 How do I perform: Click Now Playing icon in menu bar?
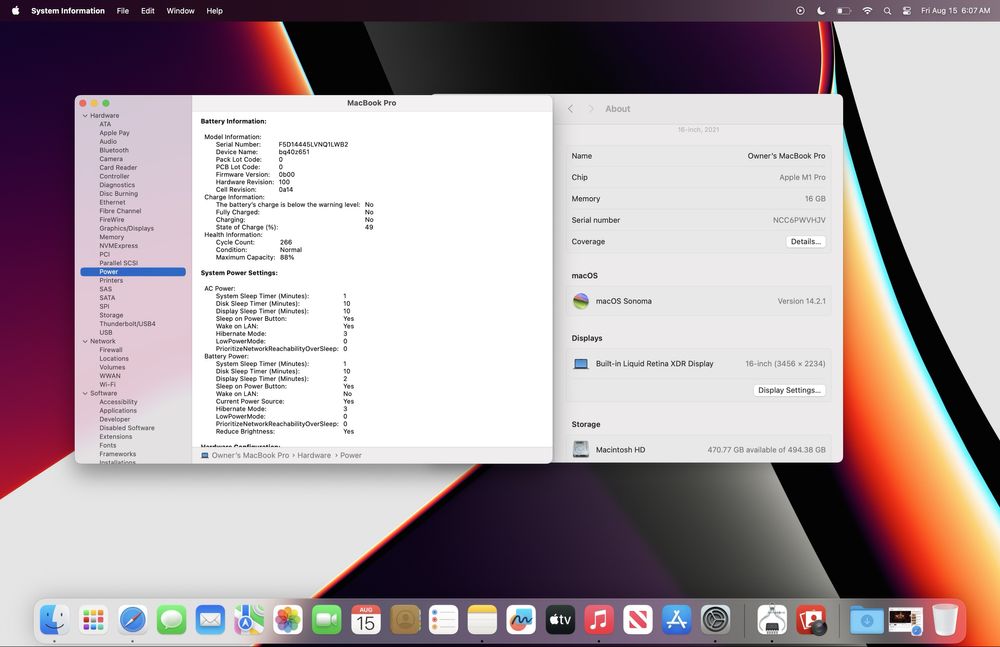[x=800, y=11]
